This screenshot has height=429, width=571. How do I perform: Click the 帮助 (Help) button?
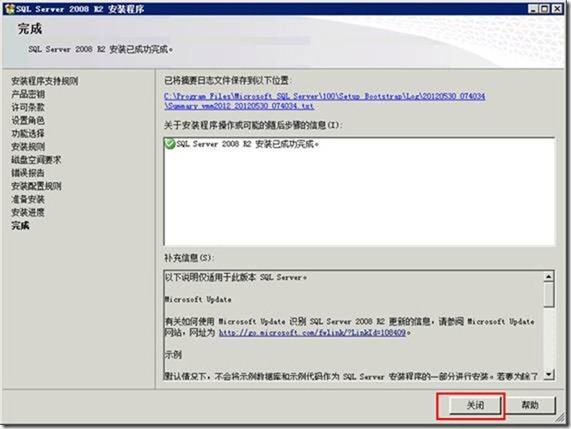[530, 405]
